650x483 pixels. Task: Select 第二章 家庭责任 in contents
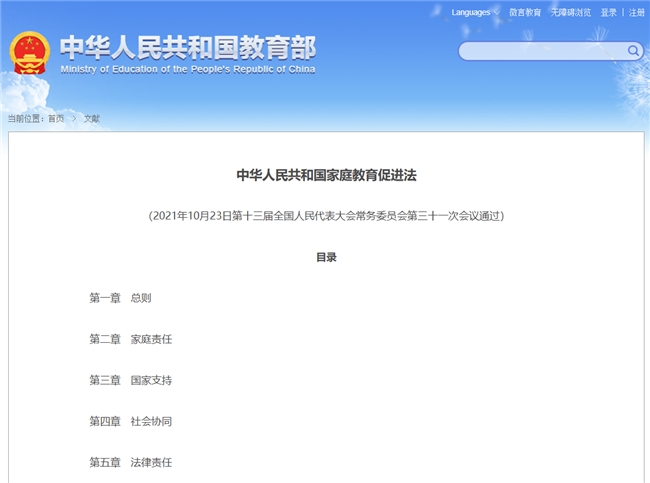[130, 339]
